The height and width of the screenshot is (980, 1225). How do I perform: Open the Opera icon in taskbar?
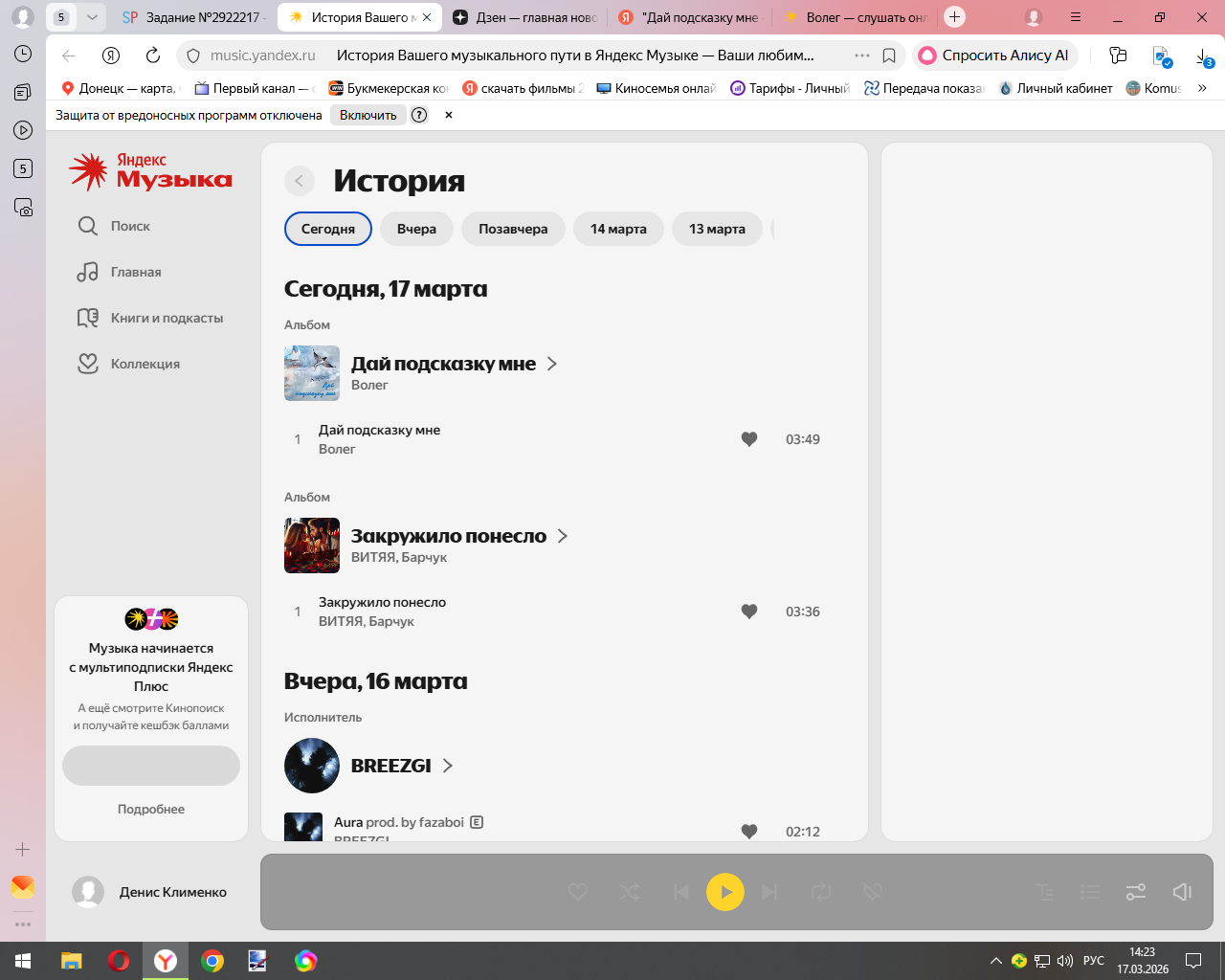tap(119, 961)
